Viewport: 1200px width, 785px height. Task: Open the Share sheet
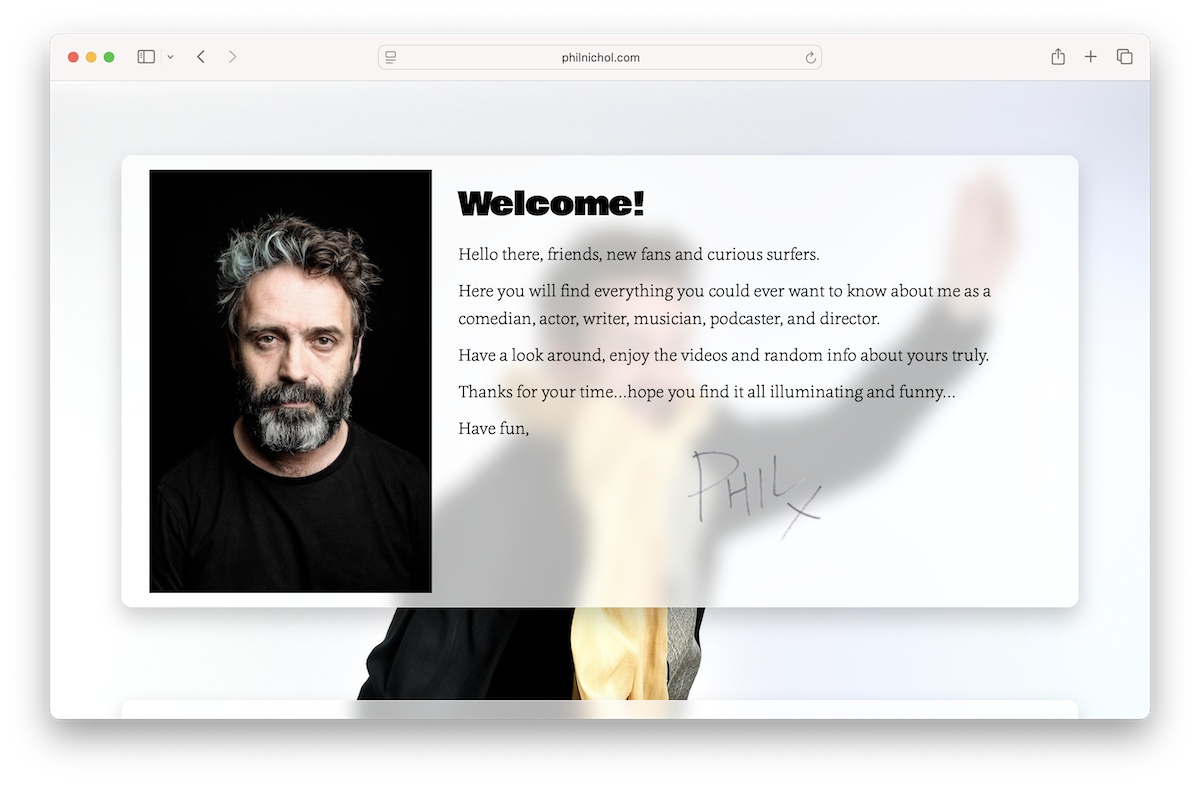point(1057,57)
